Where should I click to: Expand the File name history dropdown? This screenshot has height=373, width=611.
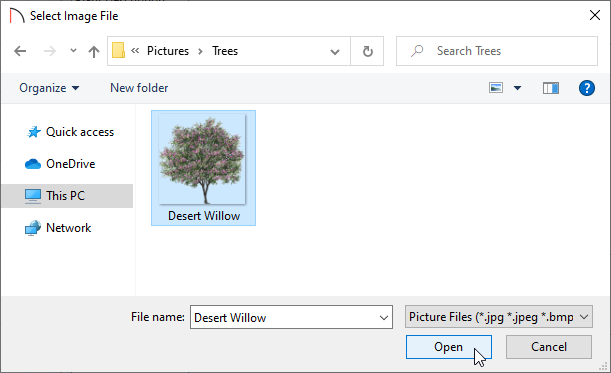(384, 318)
